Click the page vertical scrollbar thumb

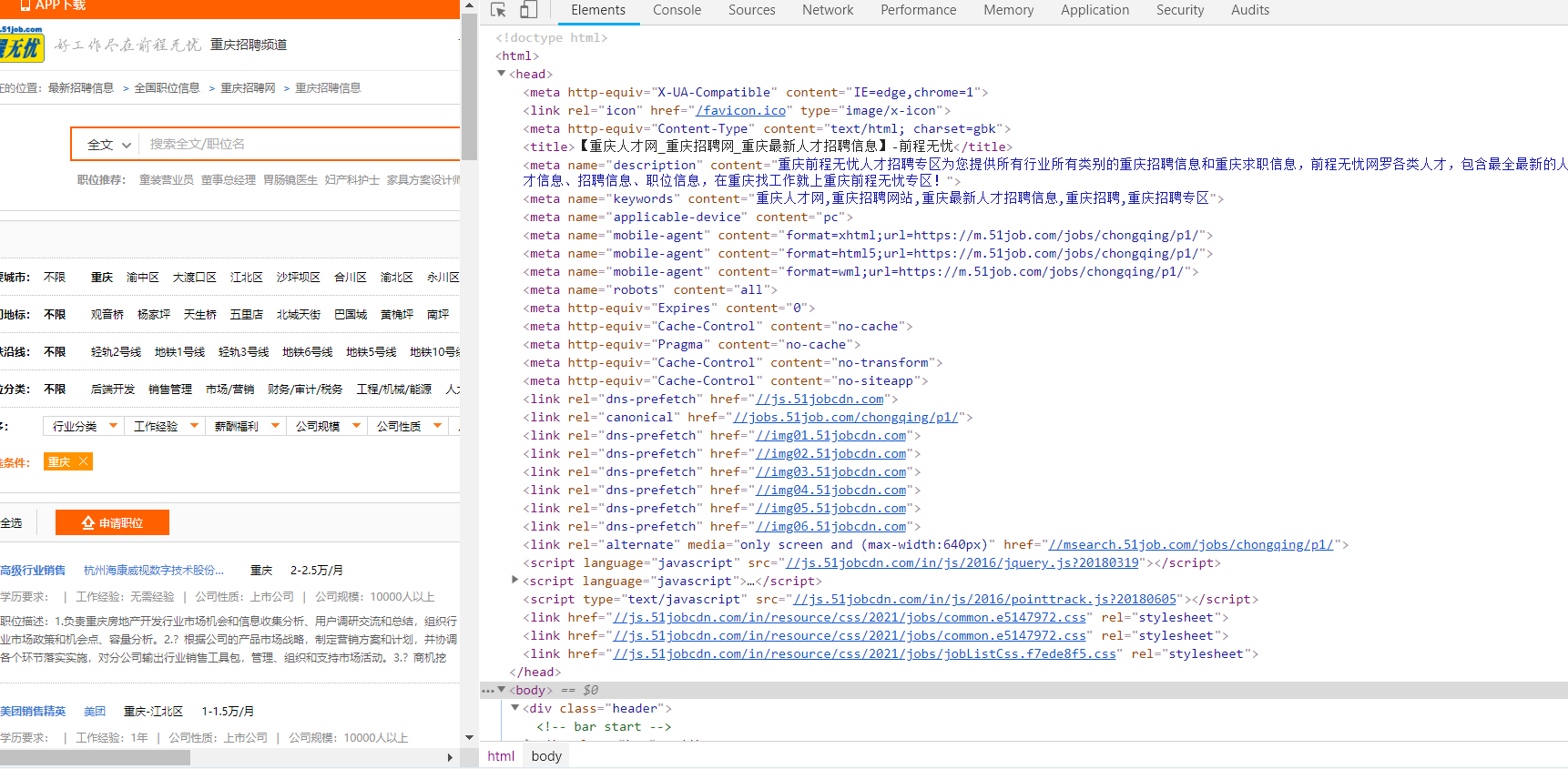click(469, 86)
